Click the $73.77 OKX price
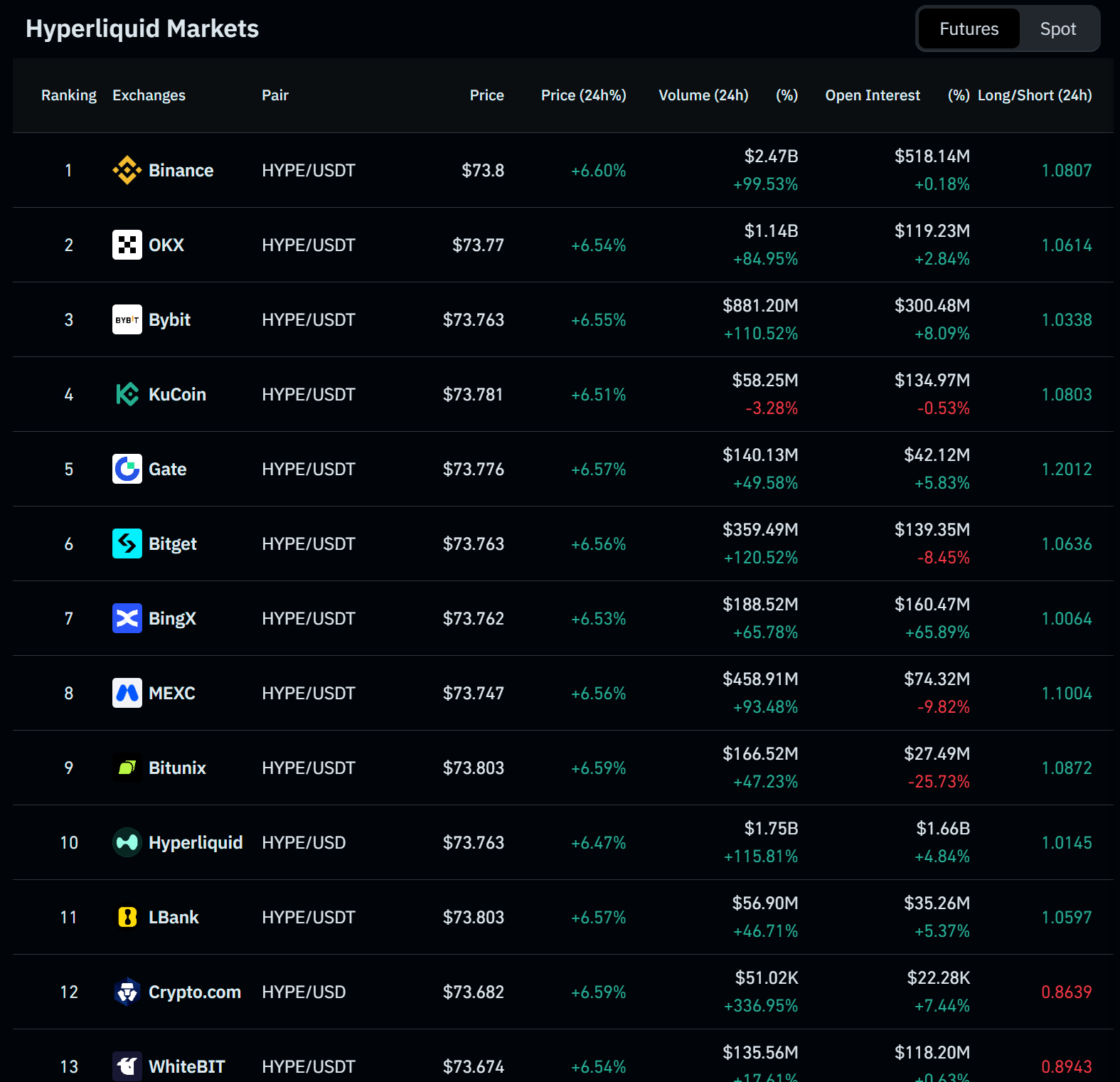Image resolution: width=1120 pixels, height=1082 pixels. pos(478,245)
